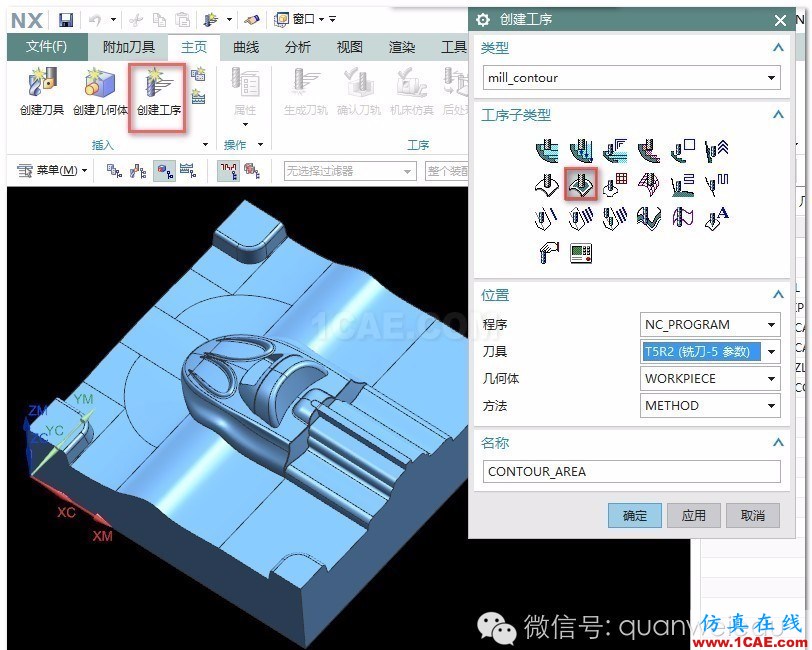Click the undo arrow icon
Viewport: 812px width, 650px height.
click(95, 20)
